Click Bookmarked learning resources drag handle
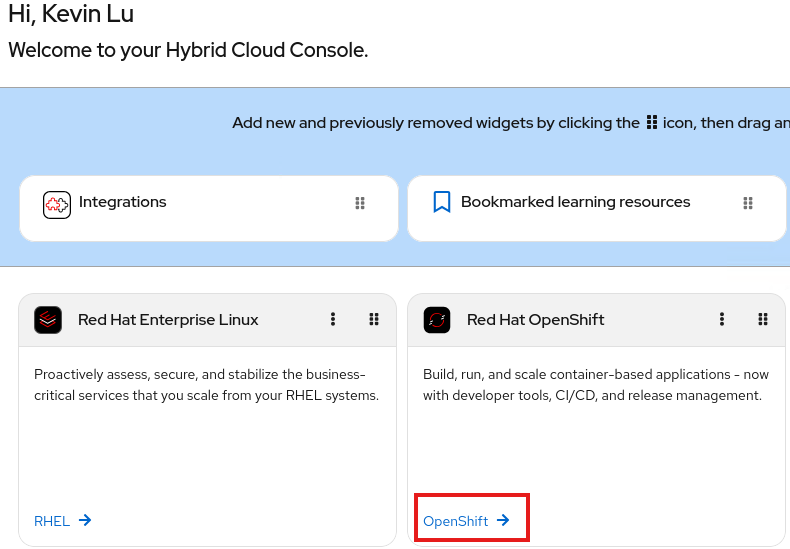The image size is (790, 549). (x=748, y=203)
